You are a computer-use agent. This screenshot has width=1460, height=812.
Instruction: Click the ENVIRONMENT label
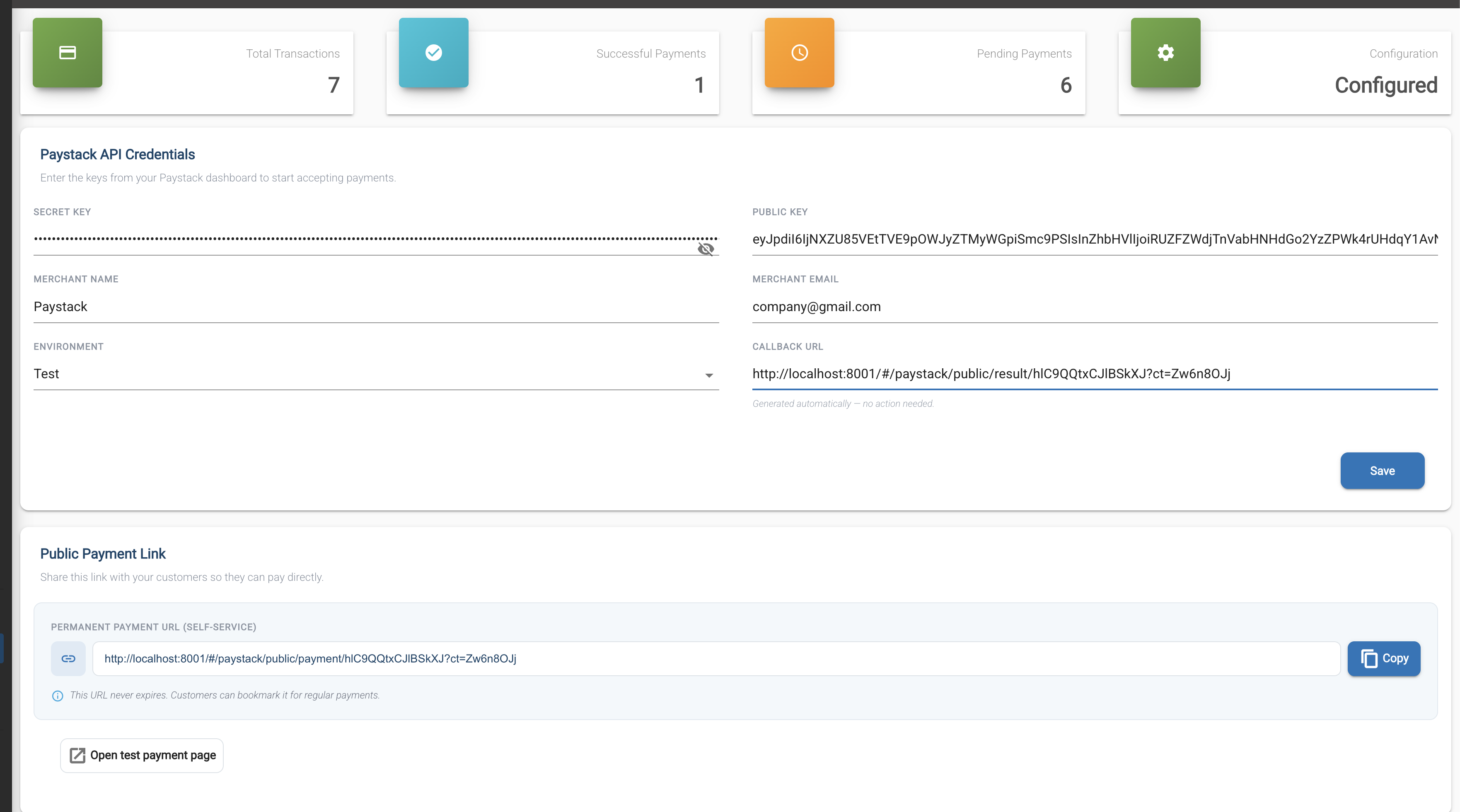pyautogui.click(x=68, y=346)
